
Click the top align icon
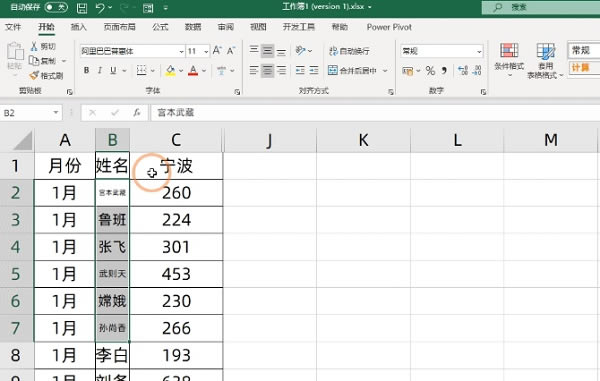pos(254,50)
